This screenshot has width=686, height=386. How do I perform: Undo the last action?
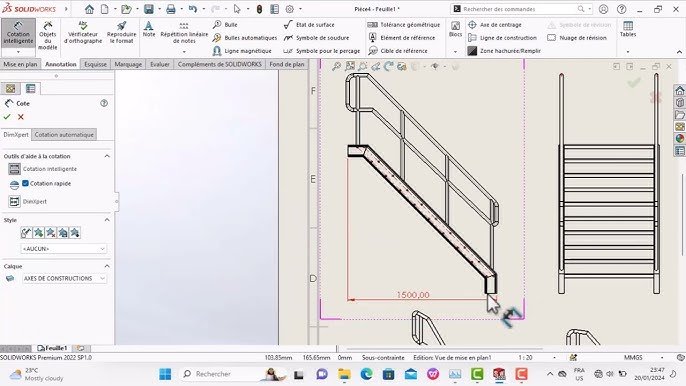pyautogui.click(x=192, y=9)
